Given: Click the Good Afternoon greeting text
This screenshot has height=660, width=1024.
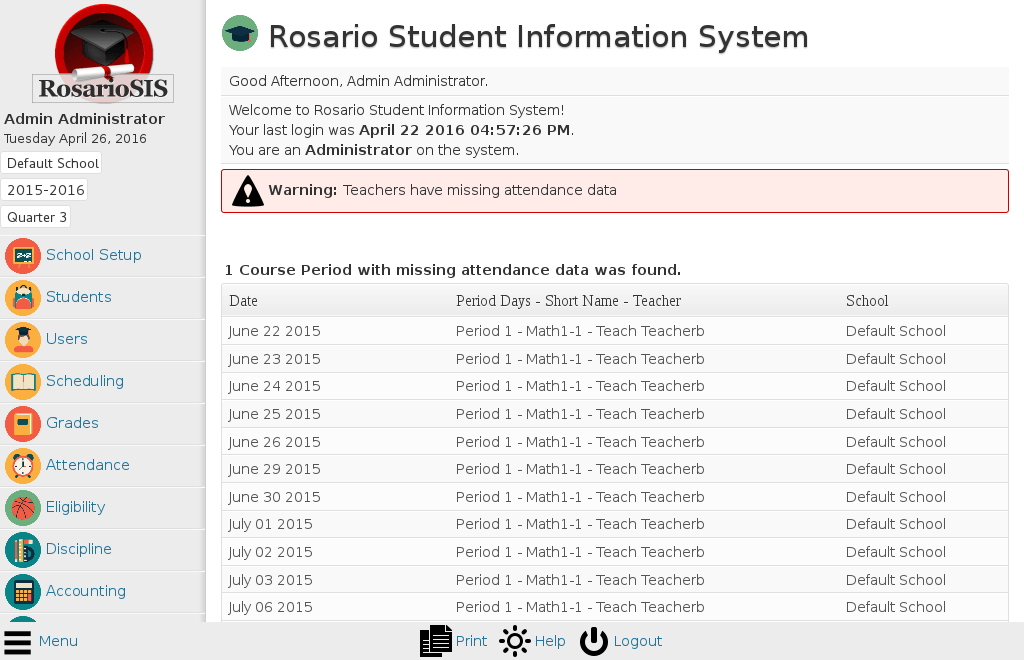Looking at the screenshot, I should [359, 81].
